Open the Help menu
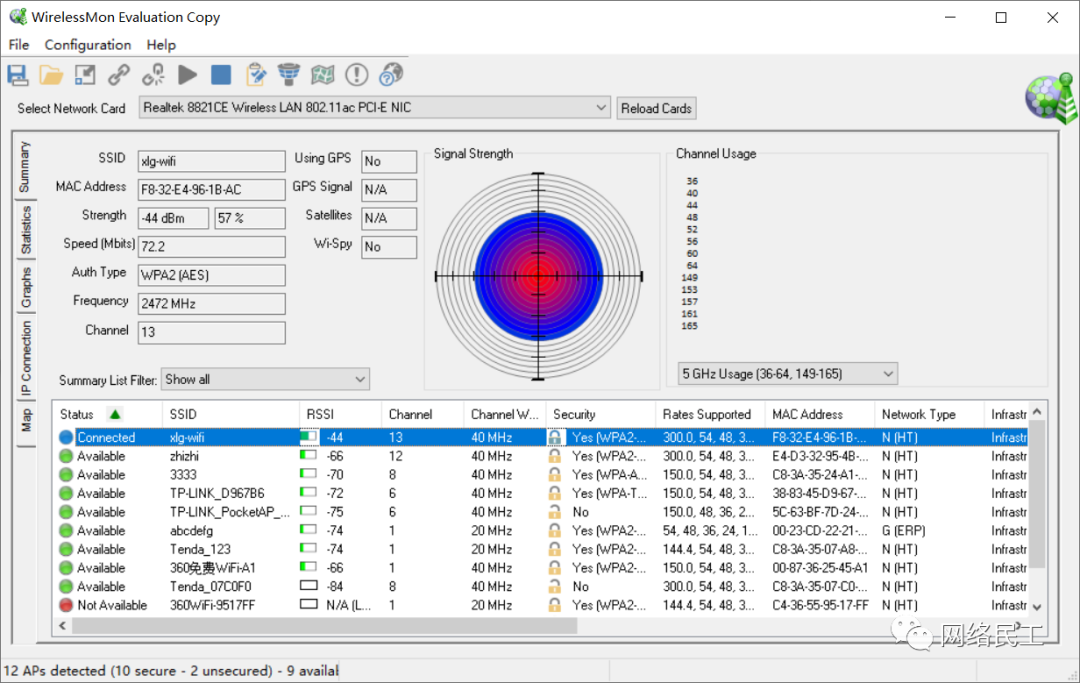Screen dimensions: 1080x683 (x=161, y=45)
